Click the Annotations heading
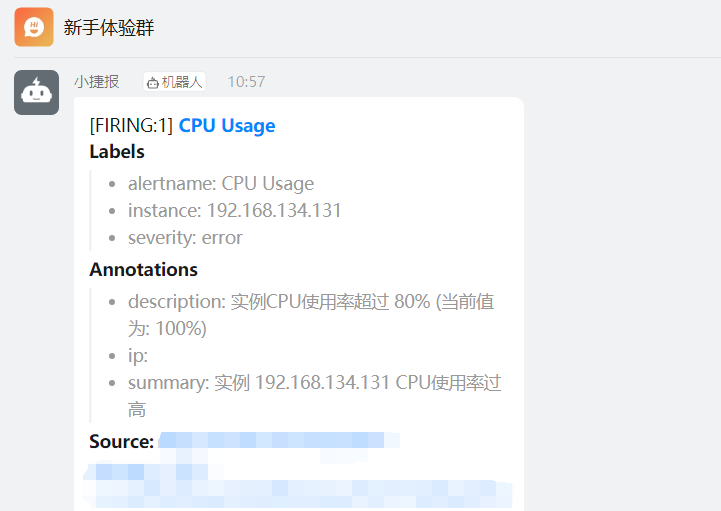Viewport: 721px width, 511px height. (143, 270)
